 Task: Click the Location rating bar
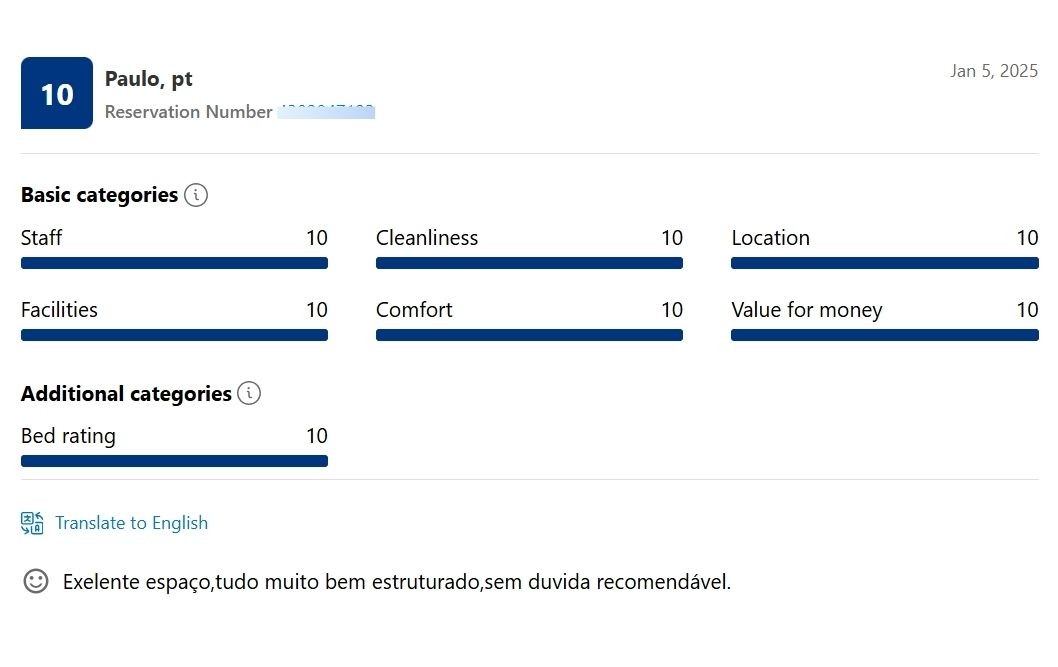click(885, 263)
